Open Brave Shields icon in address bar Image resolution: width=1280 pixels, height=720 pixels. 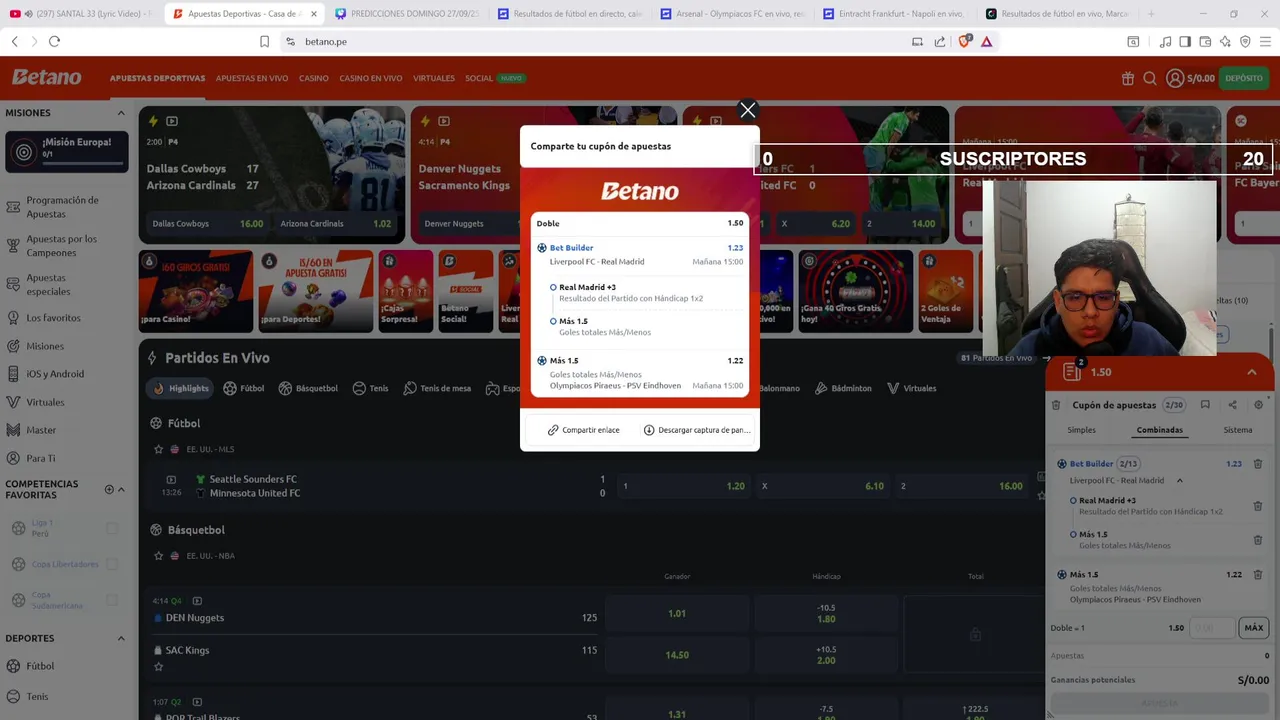pos(964,41)
